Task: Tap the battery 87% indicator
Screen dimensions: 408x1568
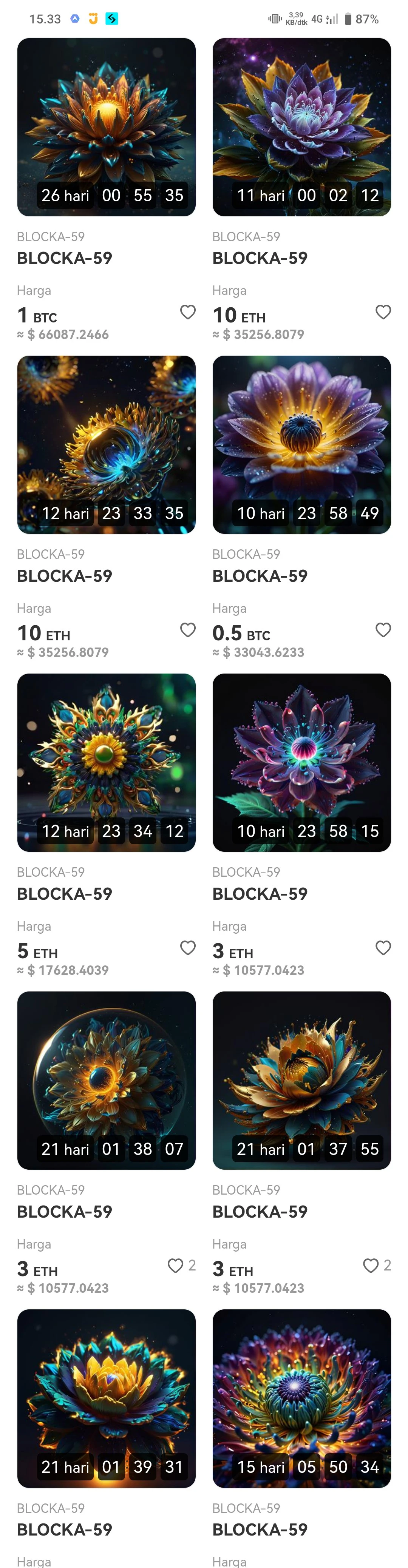Action: click(x=361, y=19)
